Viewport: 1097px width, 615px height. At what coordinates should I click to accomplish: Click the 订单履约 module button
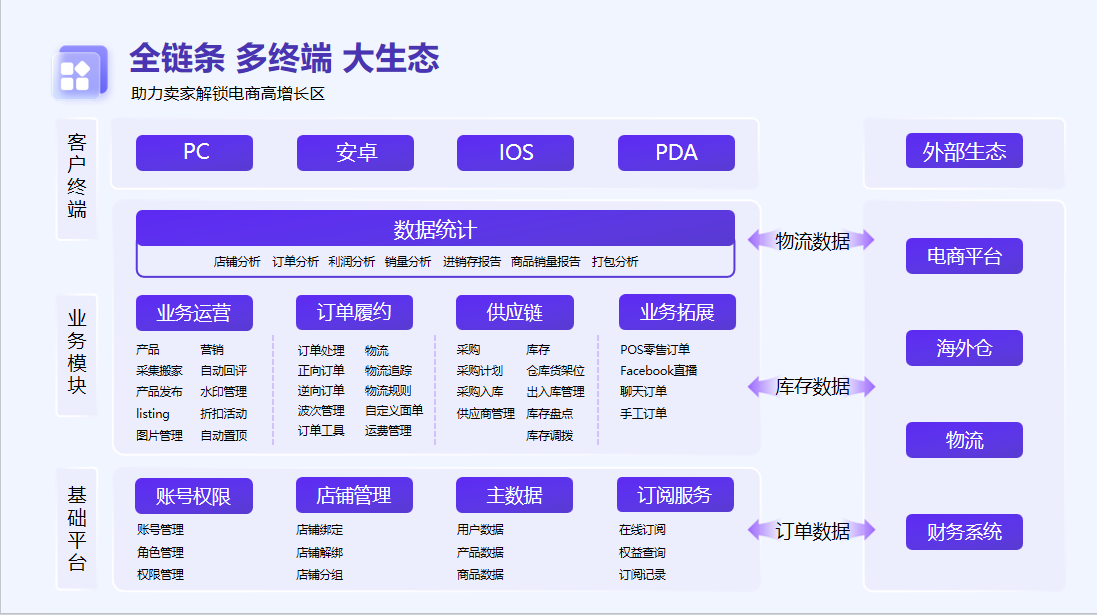354,312
